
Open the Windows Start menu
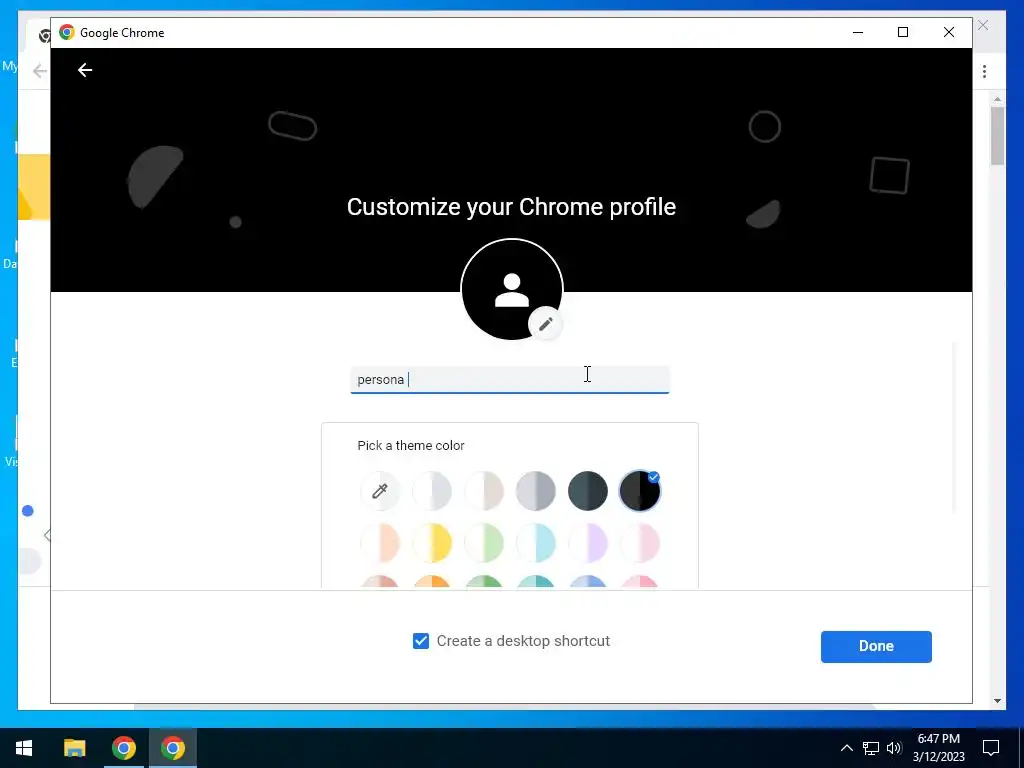tap(24, 748)
